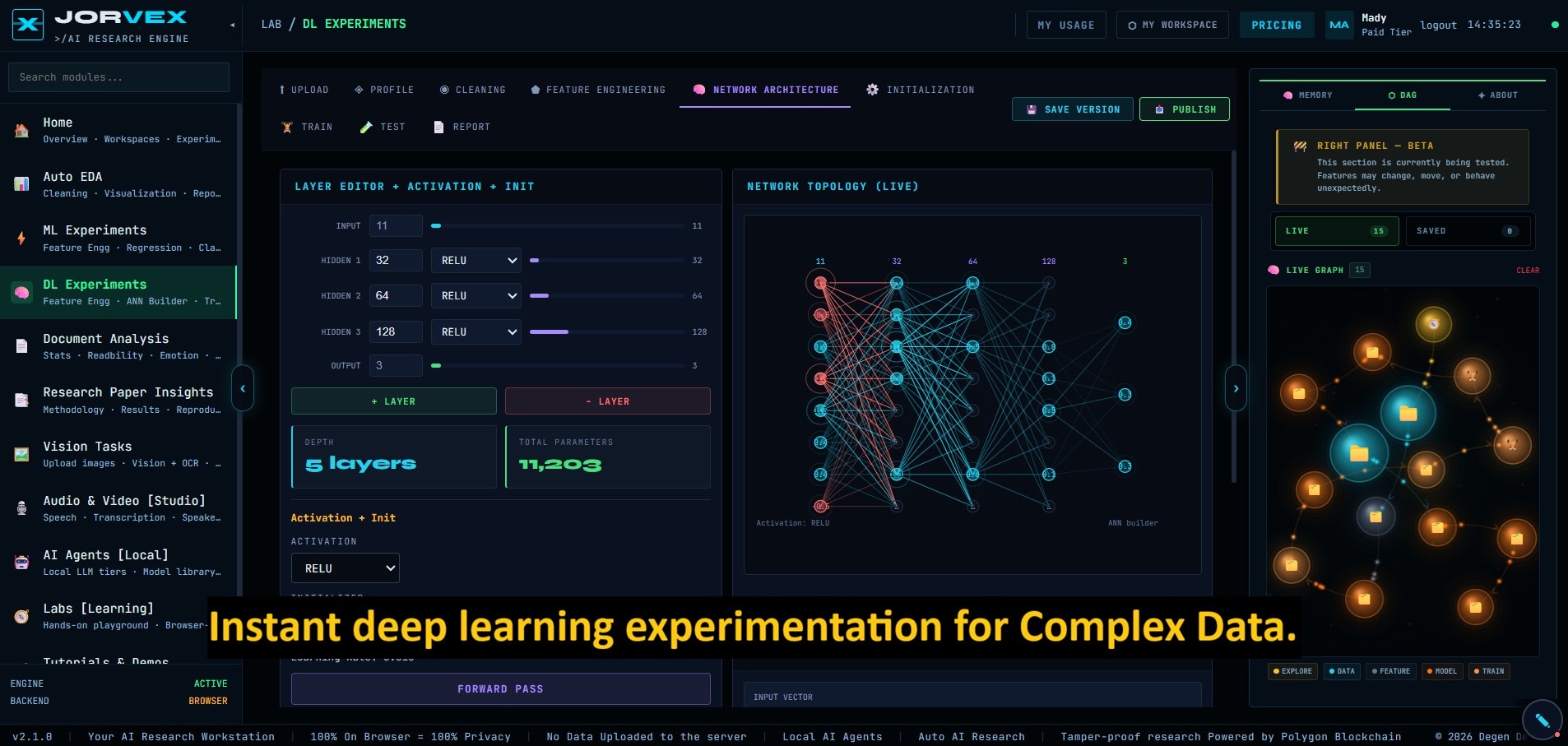Viewport: 1568px width, 746px height.
Task: Select the ML Experiments lightning icon
Action: pyautogui.click(x=21, y=238)
